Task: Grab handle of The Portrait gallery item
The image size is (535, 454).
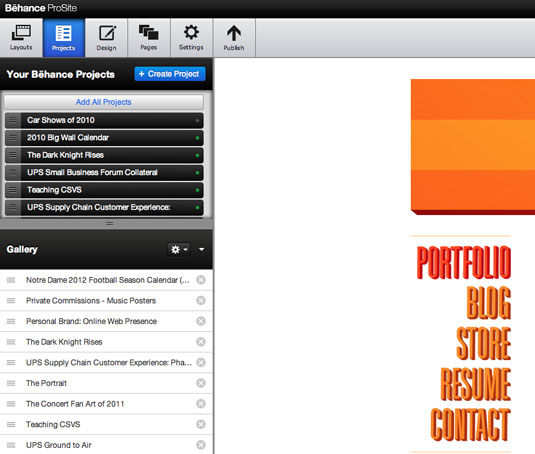Action: coord(11,383)
